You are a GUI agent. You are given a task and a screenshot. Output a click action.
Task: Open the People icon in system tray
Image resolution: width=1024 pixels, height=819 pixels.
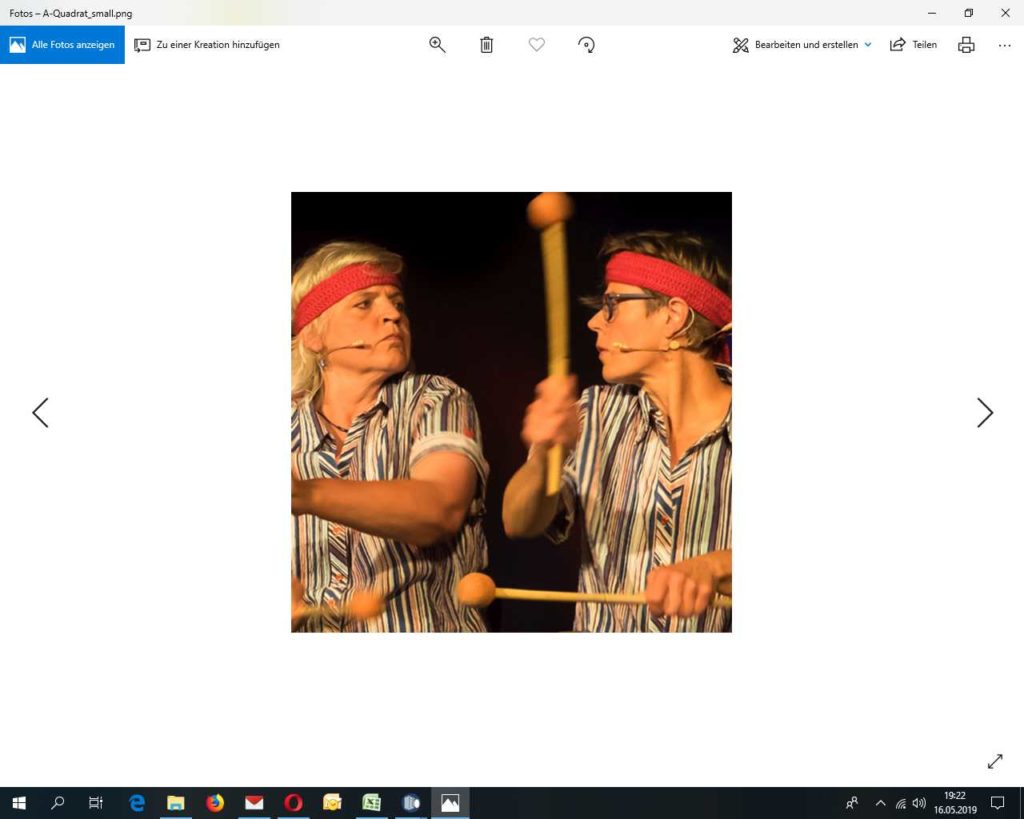(x=852, y=803)
